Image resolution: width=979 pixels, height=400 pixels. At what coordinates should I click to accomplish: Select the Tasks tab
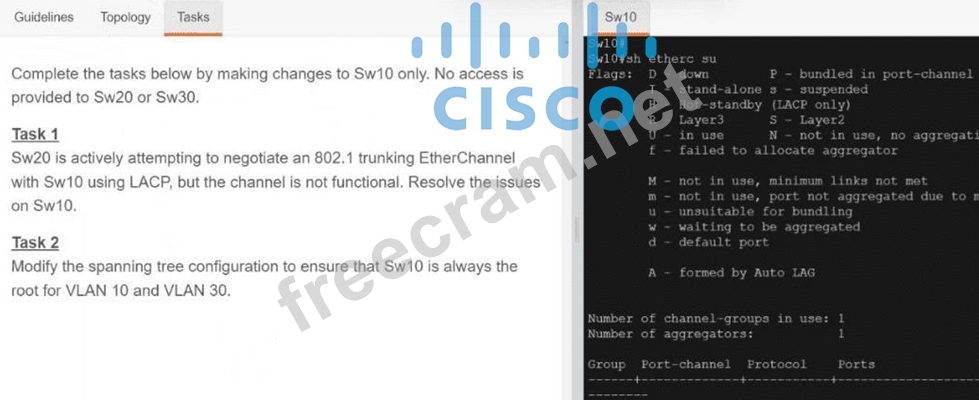tap(193, 17)
